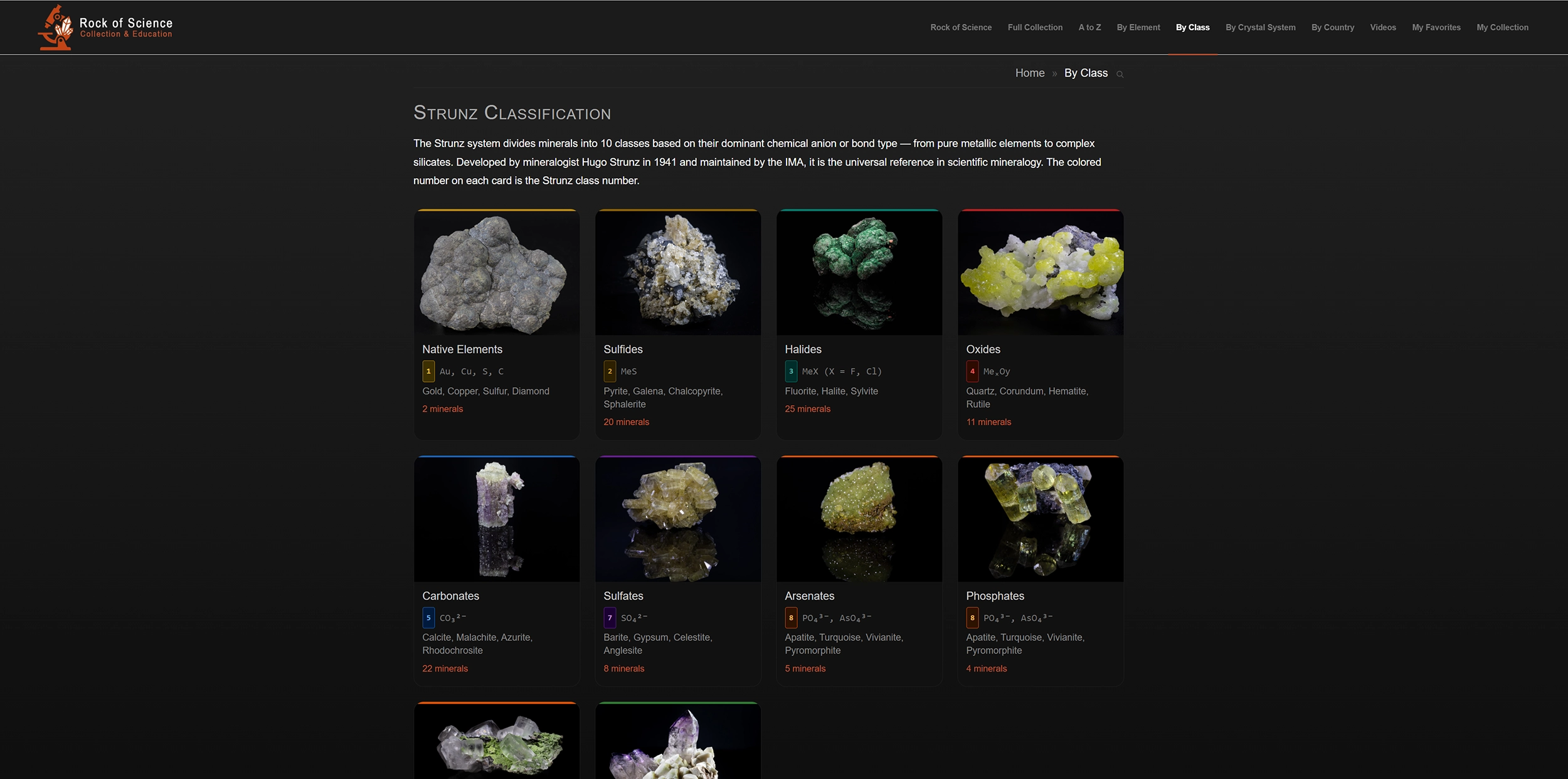Click the Sulfides mineral specimen thumbnail
The image size is (1568, 779).
point(678,273)
